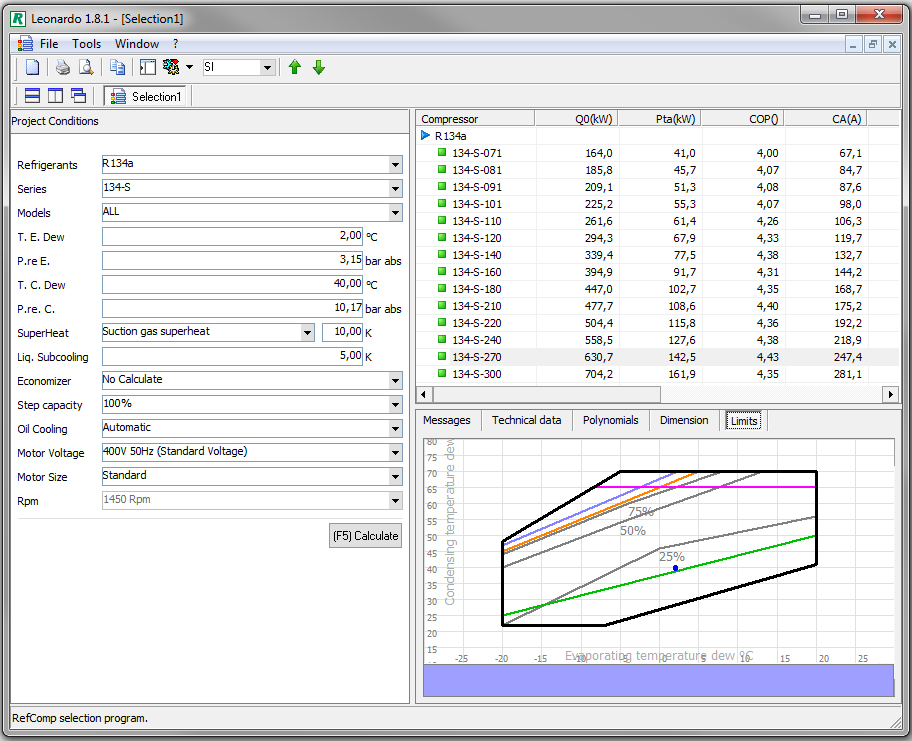912x741 pixels.
Task: Click the Leonardo title bar logo
Action: (18, 19)
